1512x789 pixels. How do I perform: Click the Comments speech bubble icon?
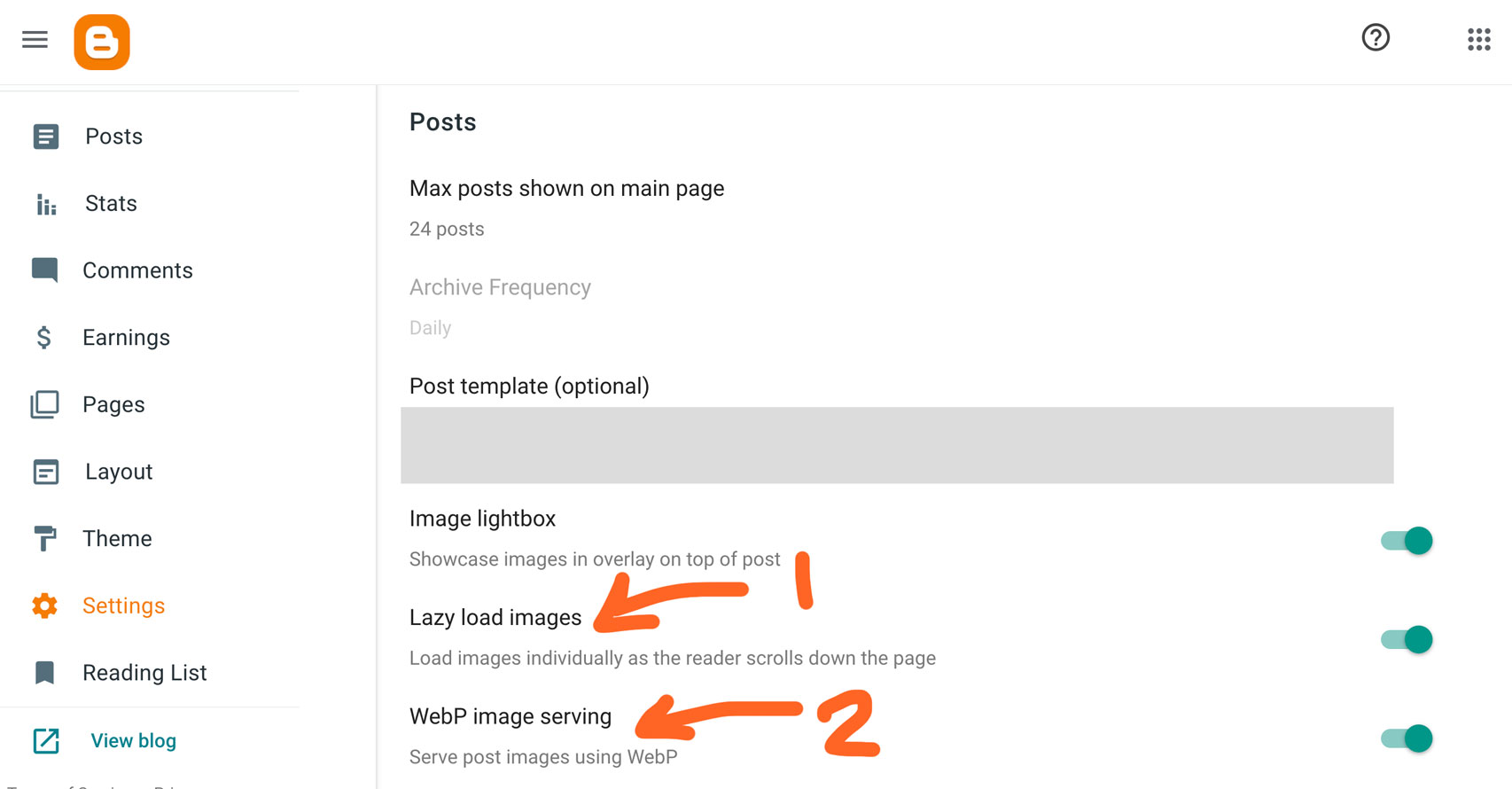pyautogui.click(x=45, y=270)
